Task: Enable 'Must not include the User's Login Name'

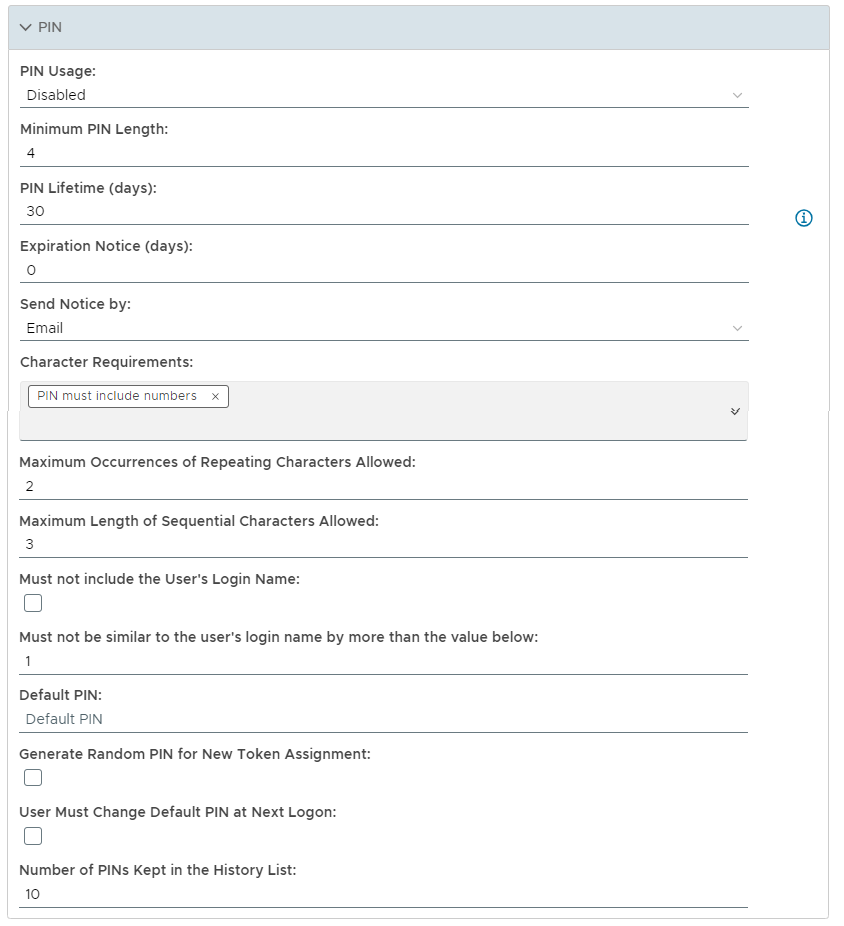Action: [33, 602]
